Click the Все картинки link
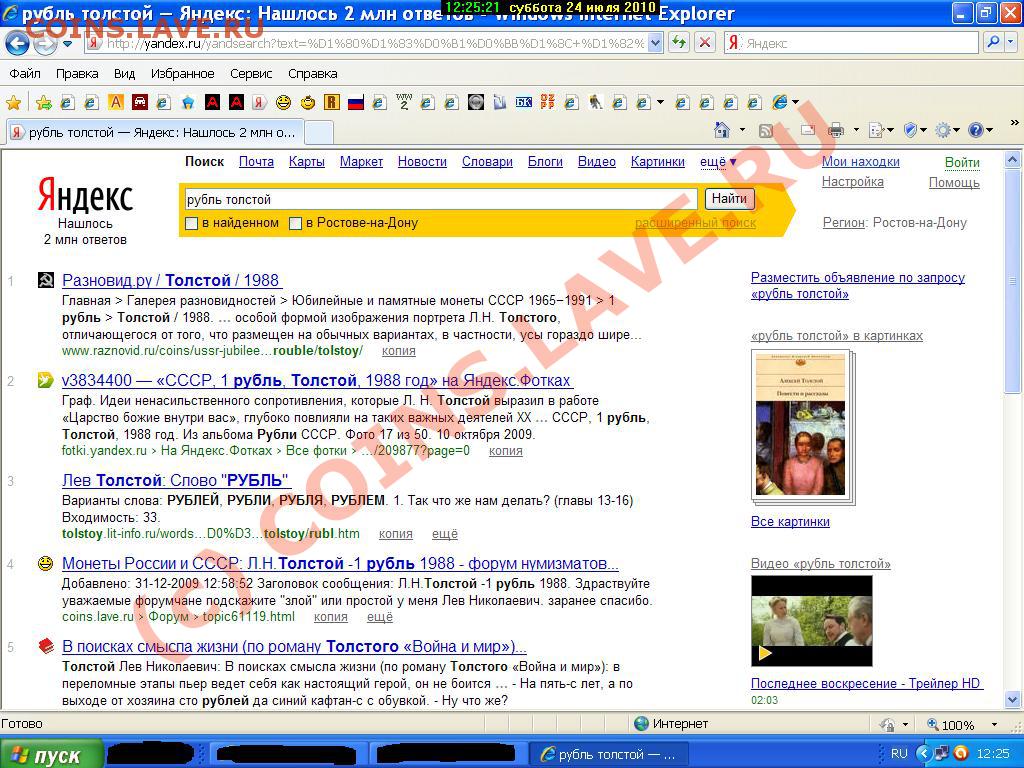Image resolution: width=1024 pixels, height=768 pixels. coord(790,522)
